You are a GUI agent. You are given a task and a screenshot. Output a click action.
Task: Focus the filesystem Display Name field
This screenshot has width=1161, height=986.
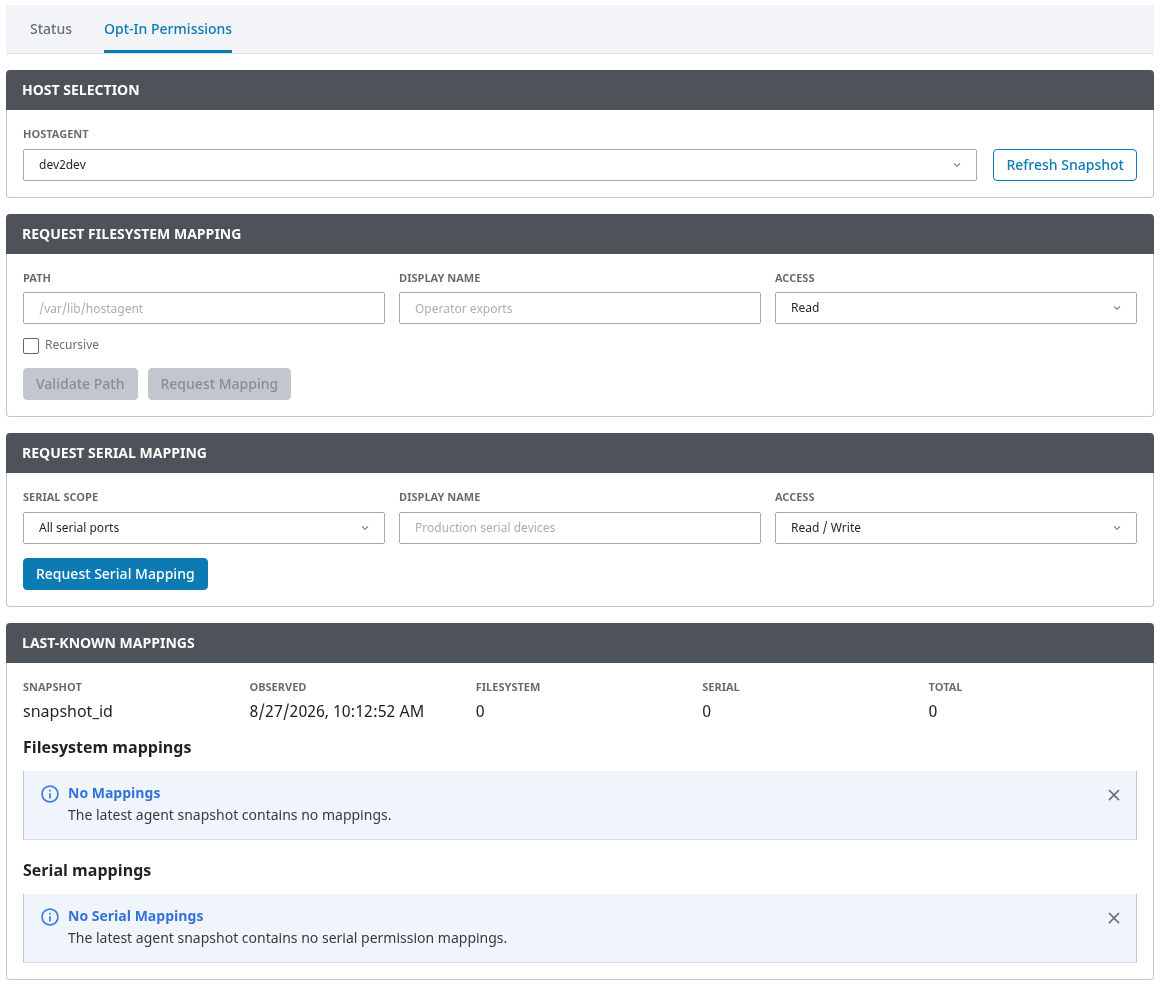(580, 308)
